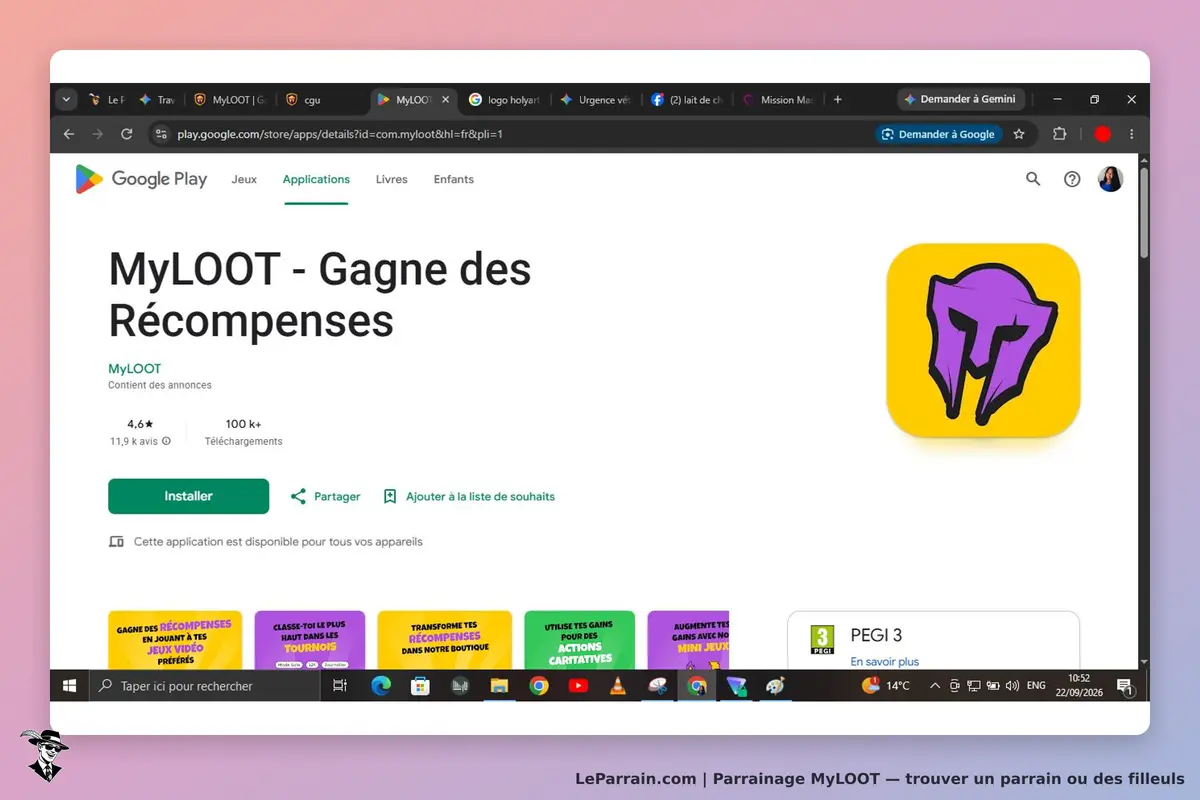
Task: Open File Explorer from taskbar
Action: pyautogui.click(x=500, y=686)
